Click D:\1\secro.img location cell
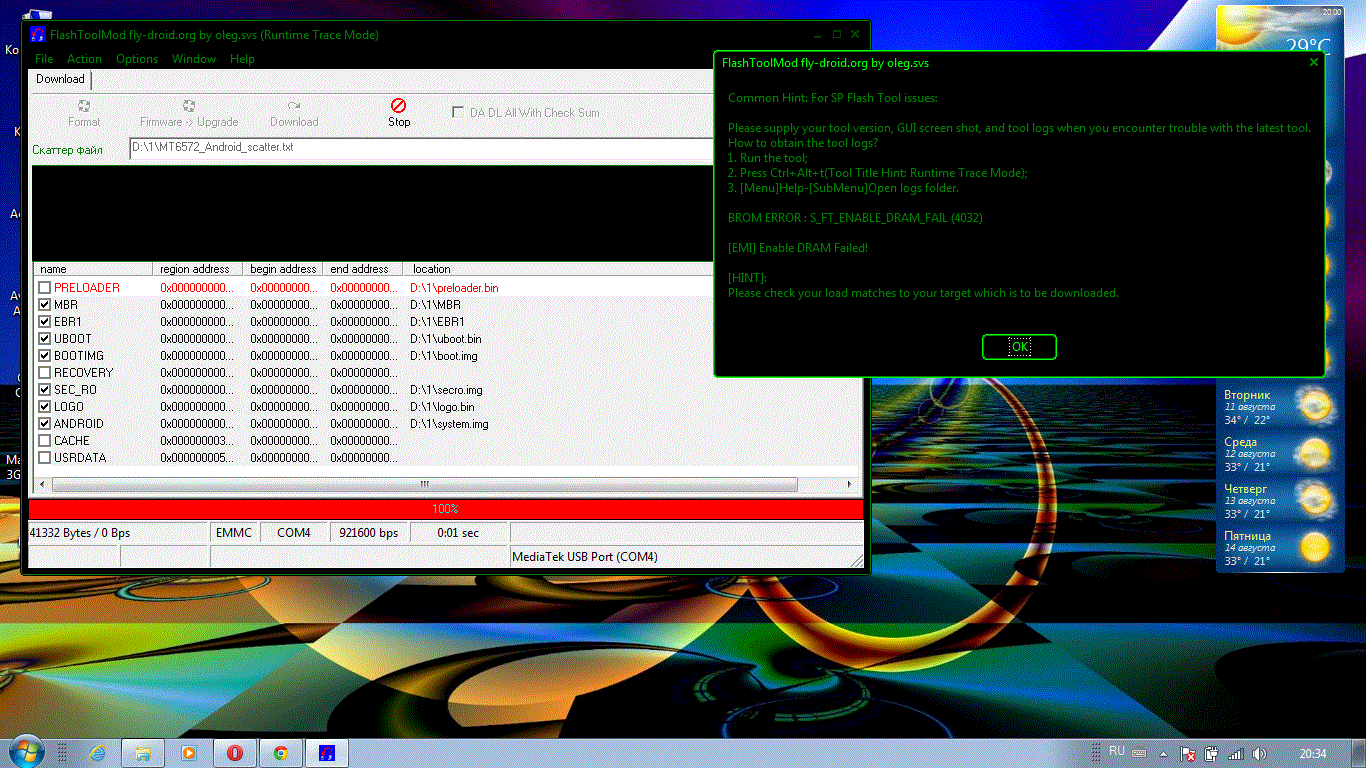The height and width of the screenshot is (768, 1366). point(446,390)
